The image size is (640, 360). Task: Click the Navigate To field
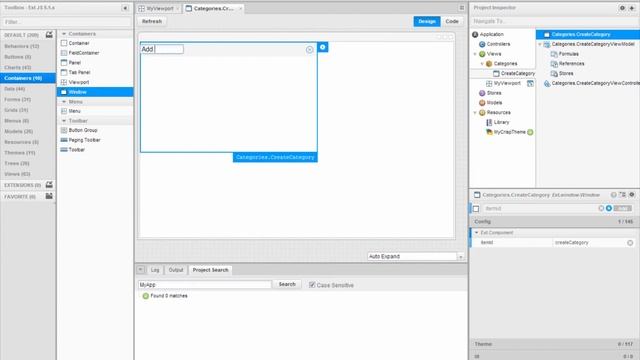click(554, 21)
